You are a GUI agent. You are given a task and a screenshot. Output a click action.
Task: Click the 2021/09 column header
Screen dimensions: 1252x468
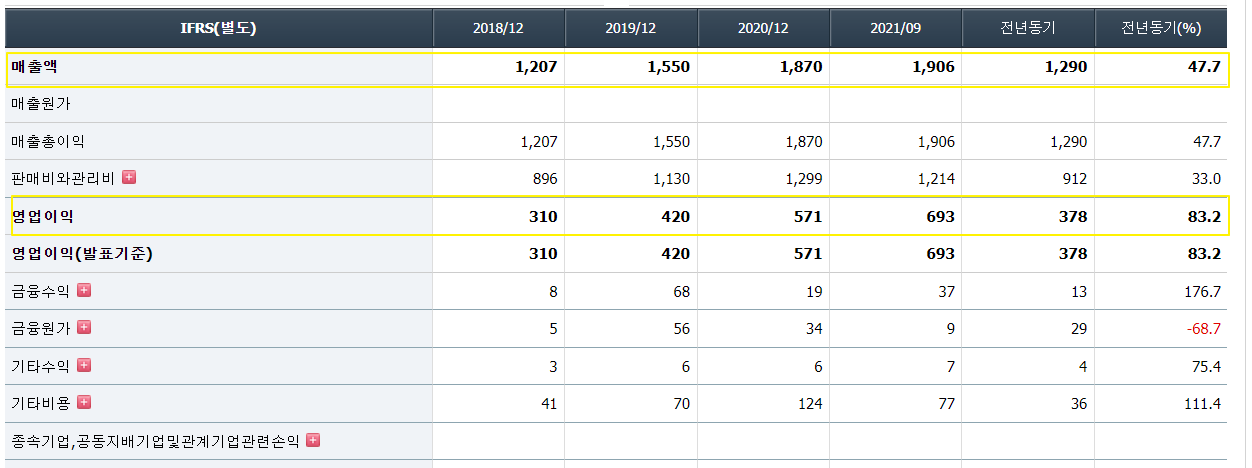[x=896, y=28]
